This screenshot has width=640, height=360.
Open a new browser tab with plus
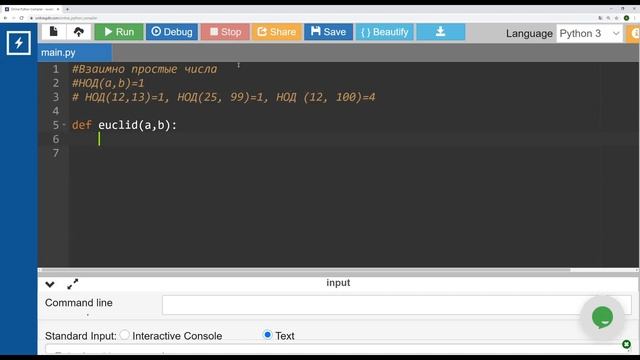pos(67,9)
